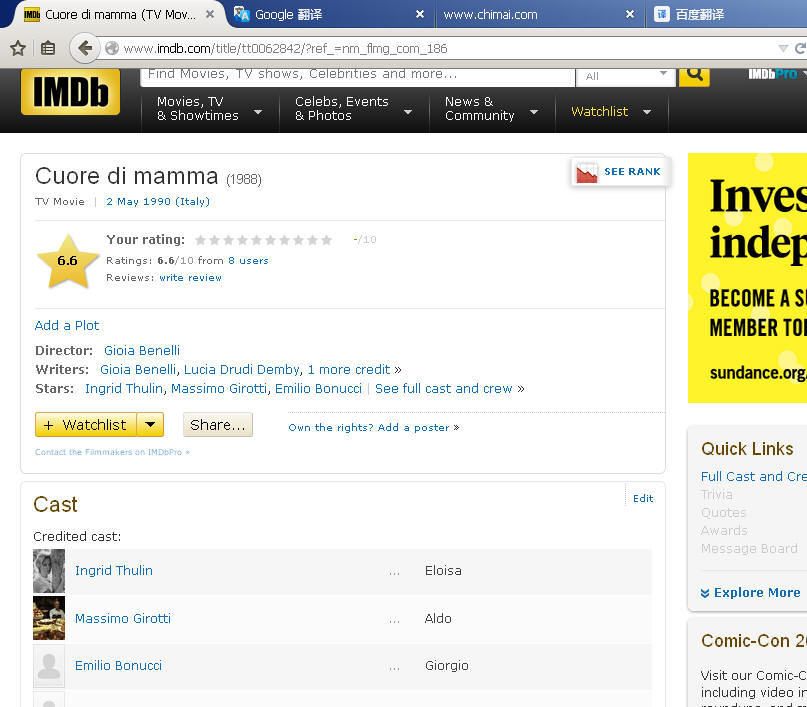Click the yellow search magnifier button

pos(694,76)
